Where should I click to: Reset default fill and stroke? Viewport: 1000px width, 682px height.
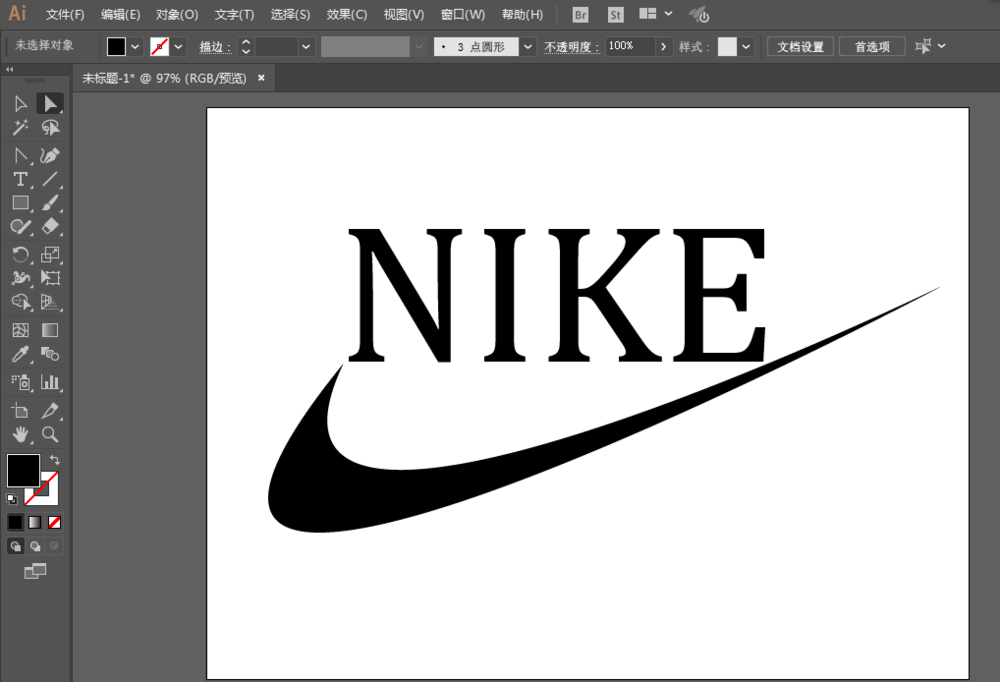coord(11,499)
